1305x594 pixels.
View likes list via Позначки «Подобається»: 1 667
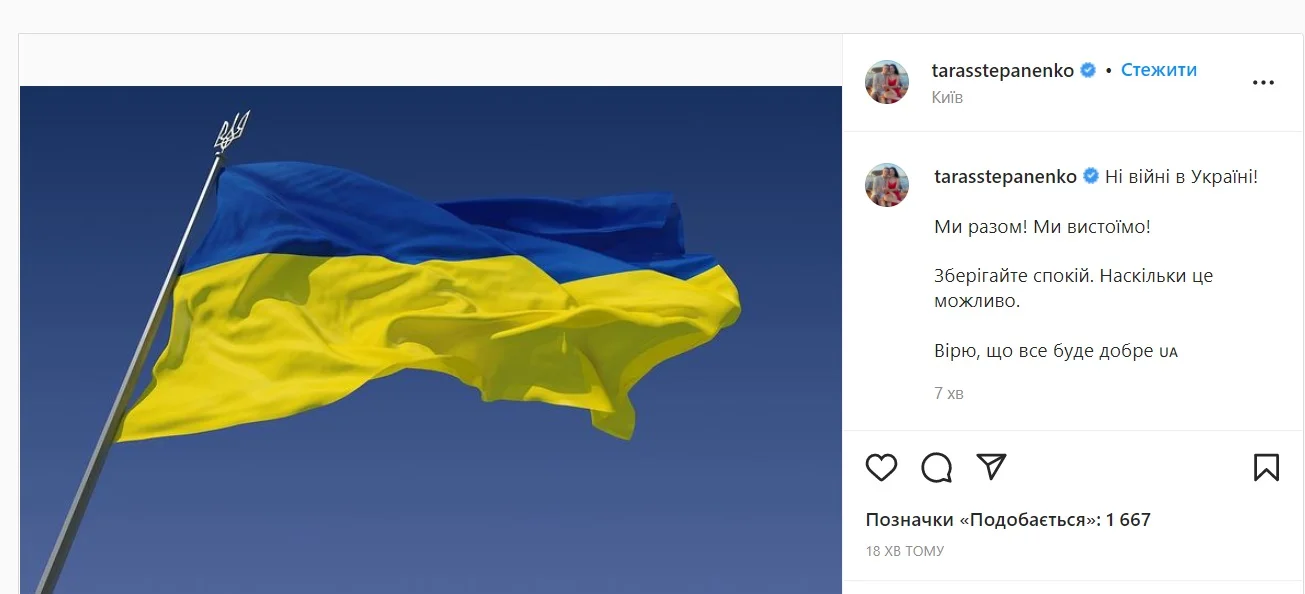[x=1008, y=520]
